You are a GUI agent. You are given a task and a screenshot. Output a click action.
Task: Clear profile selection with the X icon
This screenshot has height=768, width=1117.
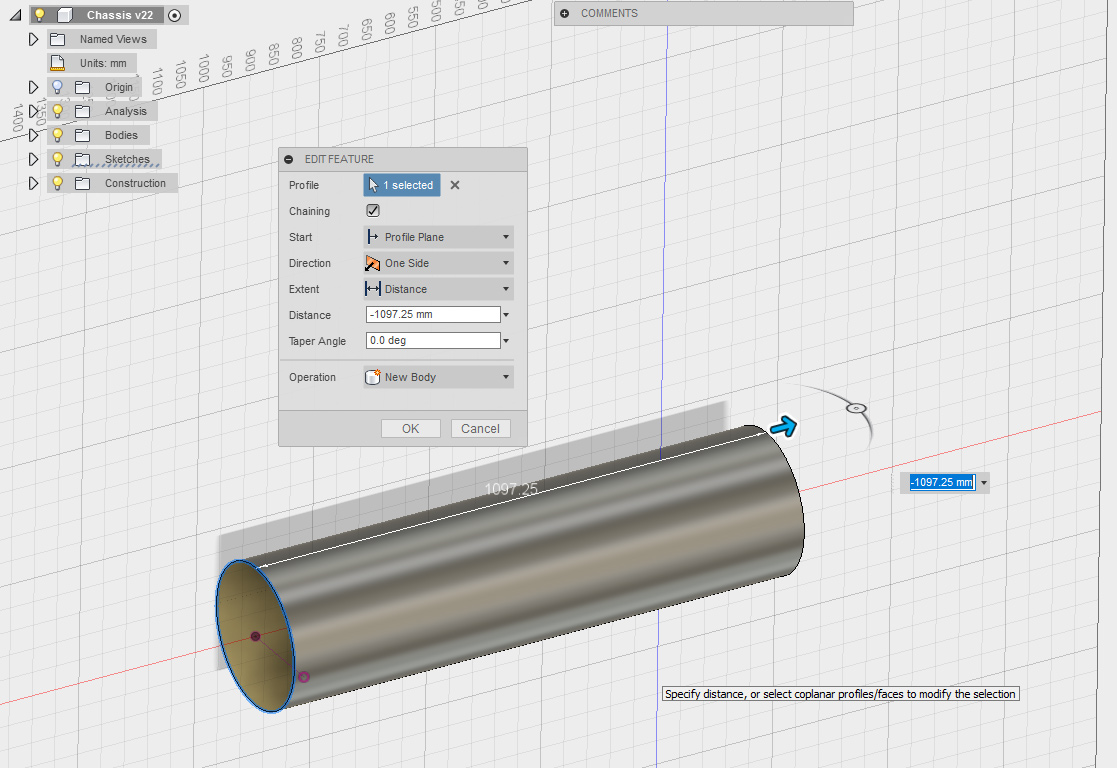[455, 185]
